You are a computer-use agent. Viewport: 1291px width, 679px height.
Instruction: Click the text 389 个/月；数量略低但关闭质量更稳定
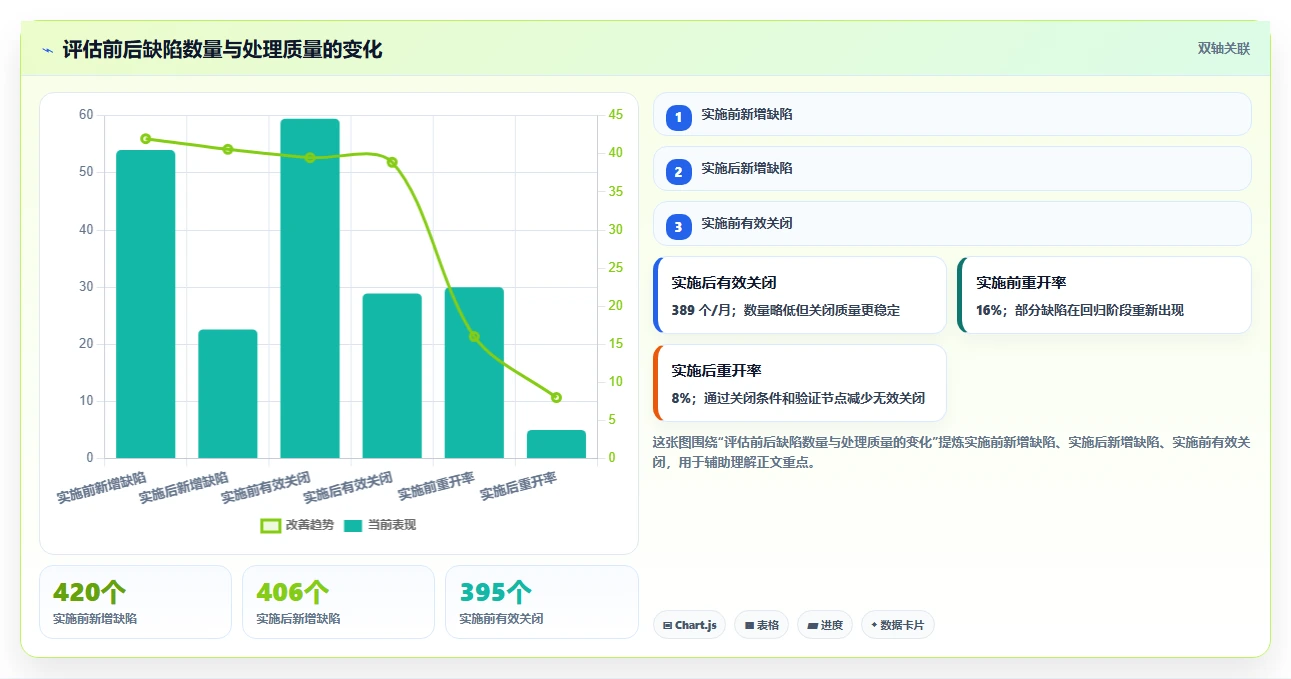[x=785, y=310]
